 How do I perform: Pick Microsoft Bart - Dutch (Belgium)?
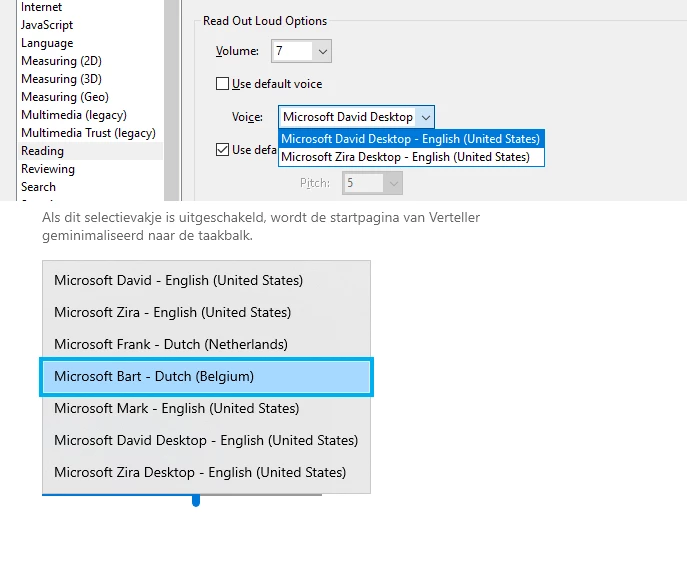point(206,377)
